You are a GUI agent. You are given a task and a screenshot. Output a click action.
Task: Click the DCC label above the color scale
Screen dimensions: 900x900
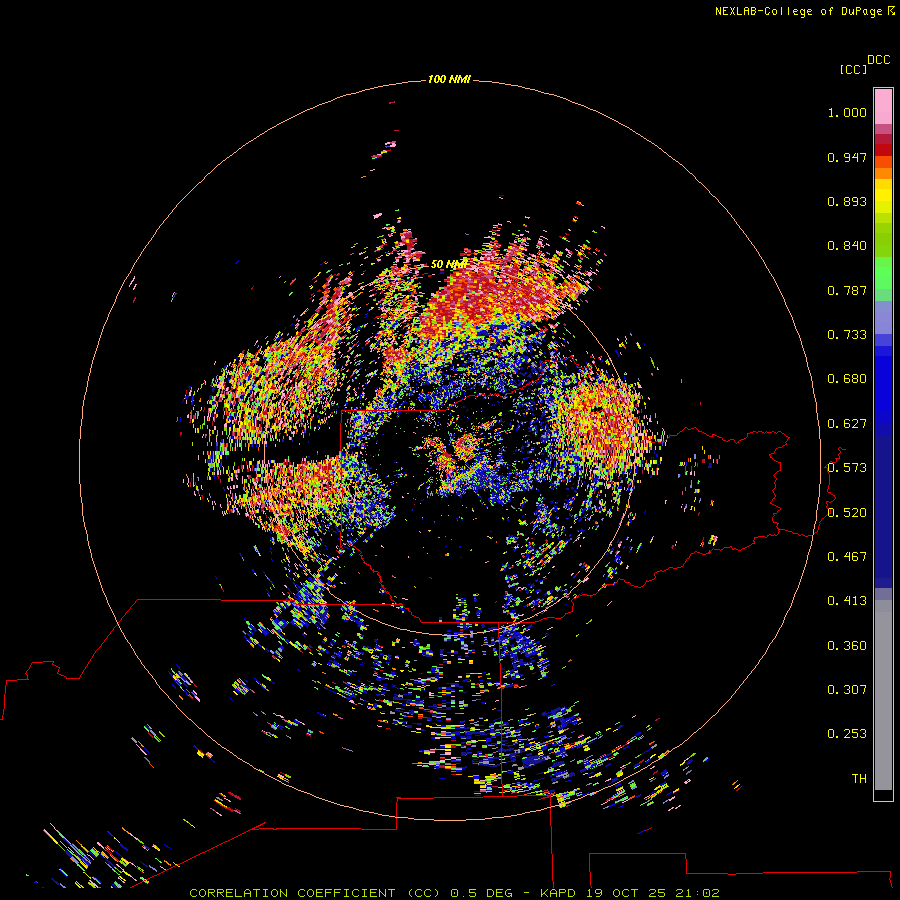coord(879,60)
